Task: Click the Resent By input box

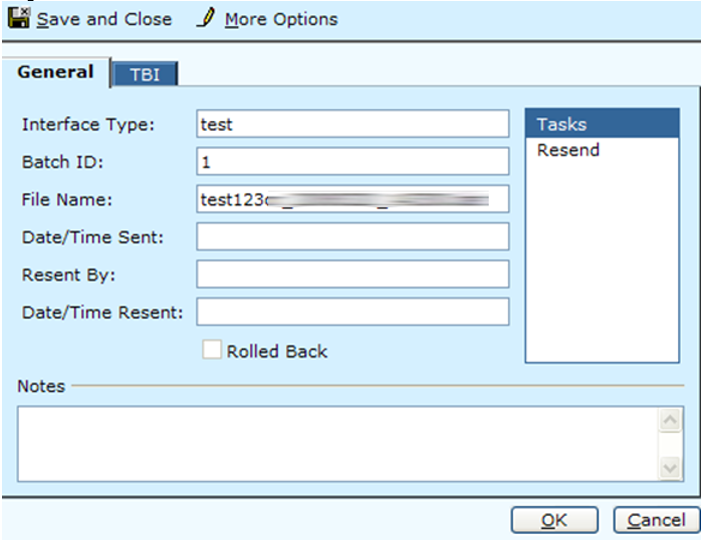Action: (x=353, y=274)
